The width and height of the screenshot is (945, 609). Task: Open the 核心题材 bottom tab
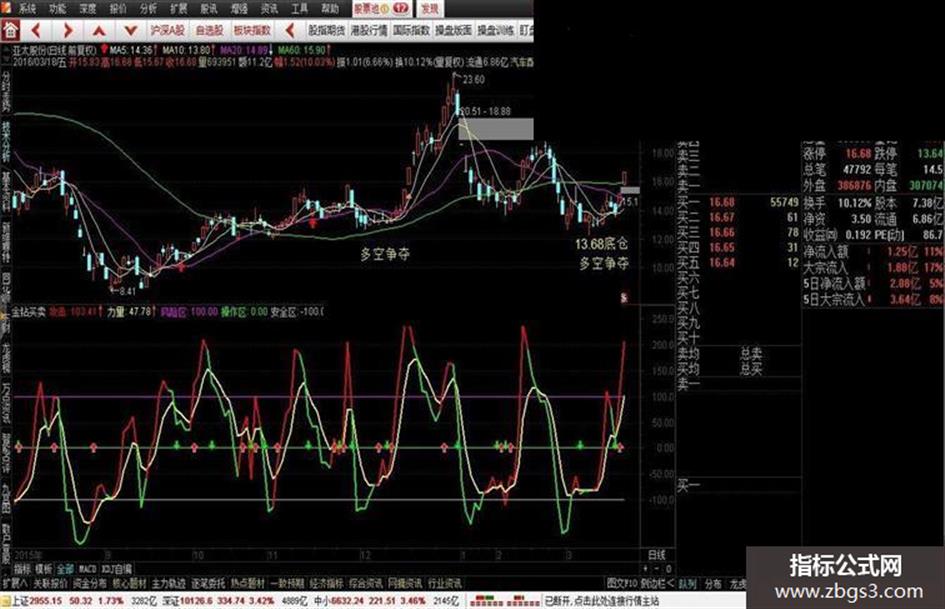pos(130,584)
